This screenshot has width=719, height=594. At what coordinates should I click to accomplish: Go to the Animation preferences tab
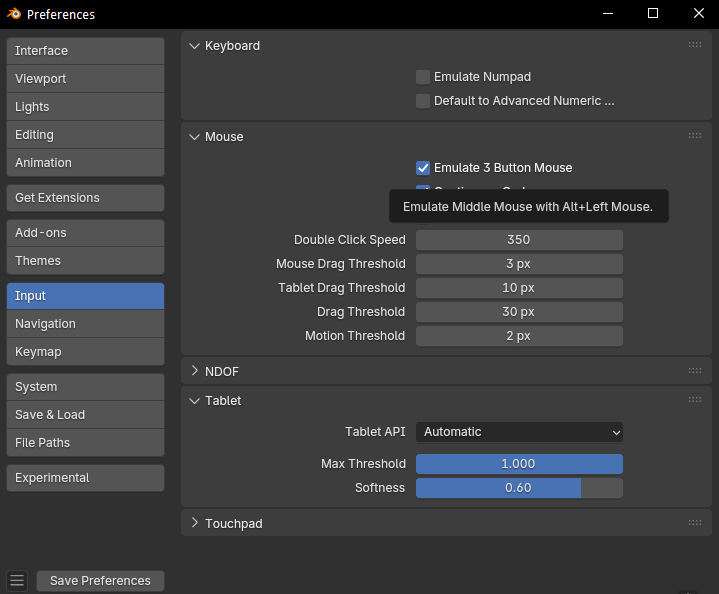tap(85, 163)
